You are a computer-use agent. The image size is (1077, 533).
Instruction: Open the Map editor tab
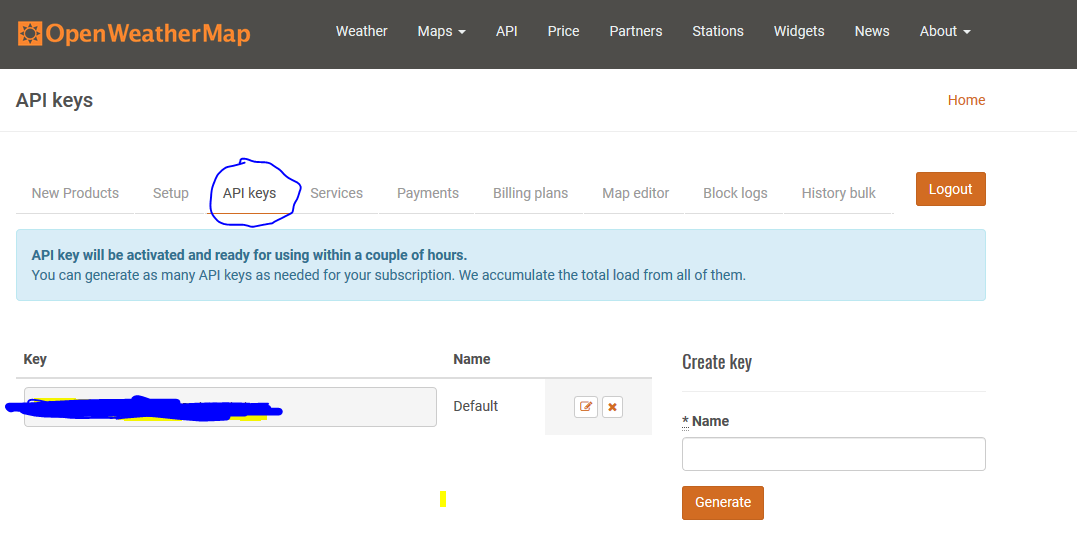(x=635, y=193)
